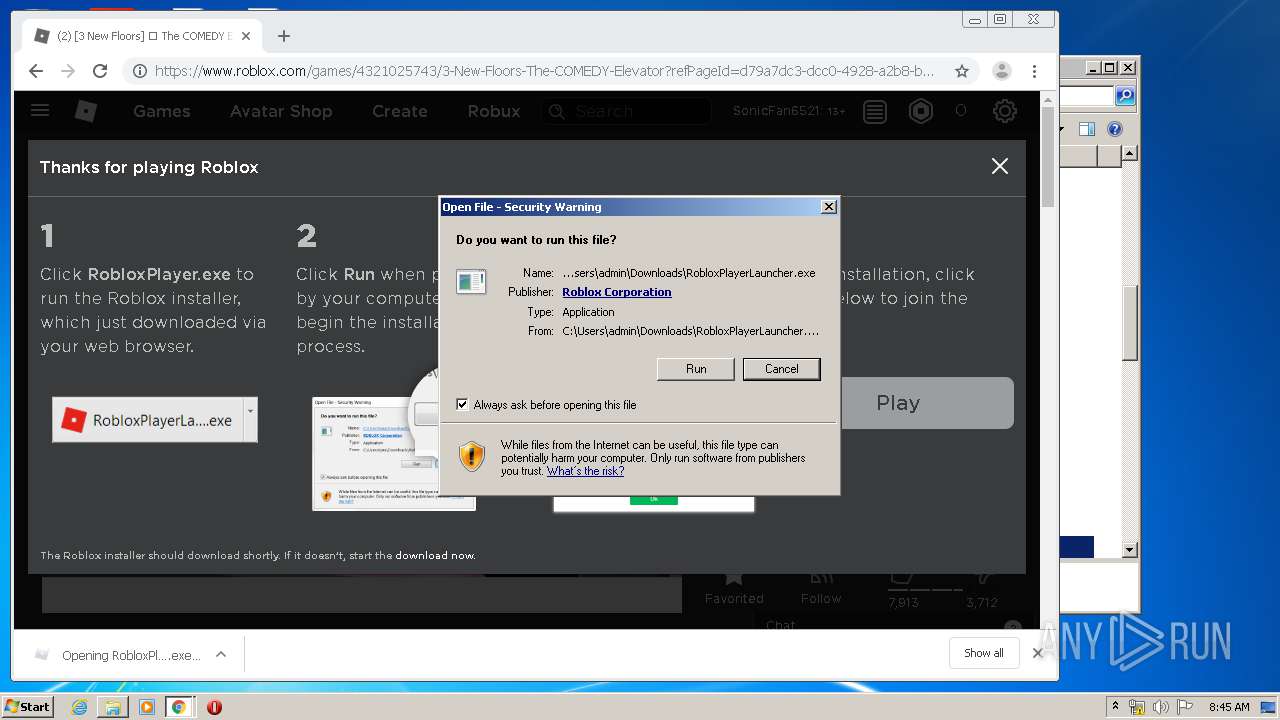Open the Robux hexagon icon

[921, 111]
